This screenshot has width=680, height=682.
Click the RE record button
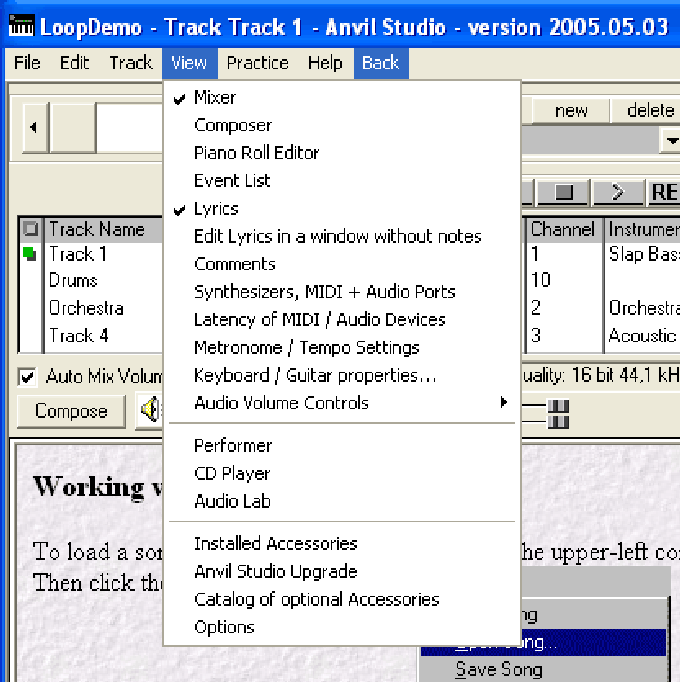(x=663, y=191)
